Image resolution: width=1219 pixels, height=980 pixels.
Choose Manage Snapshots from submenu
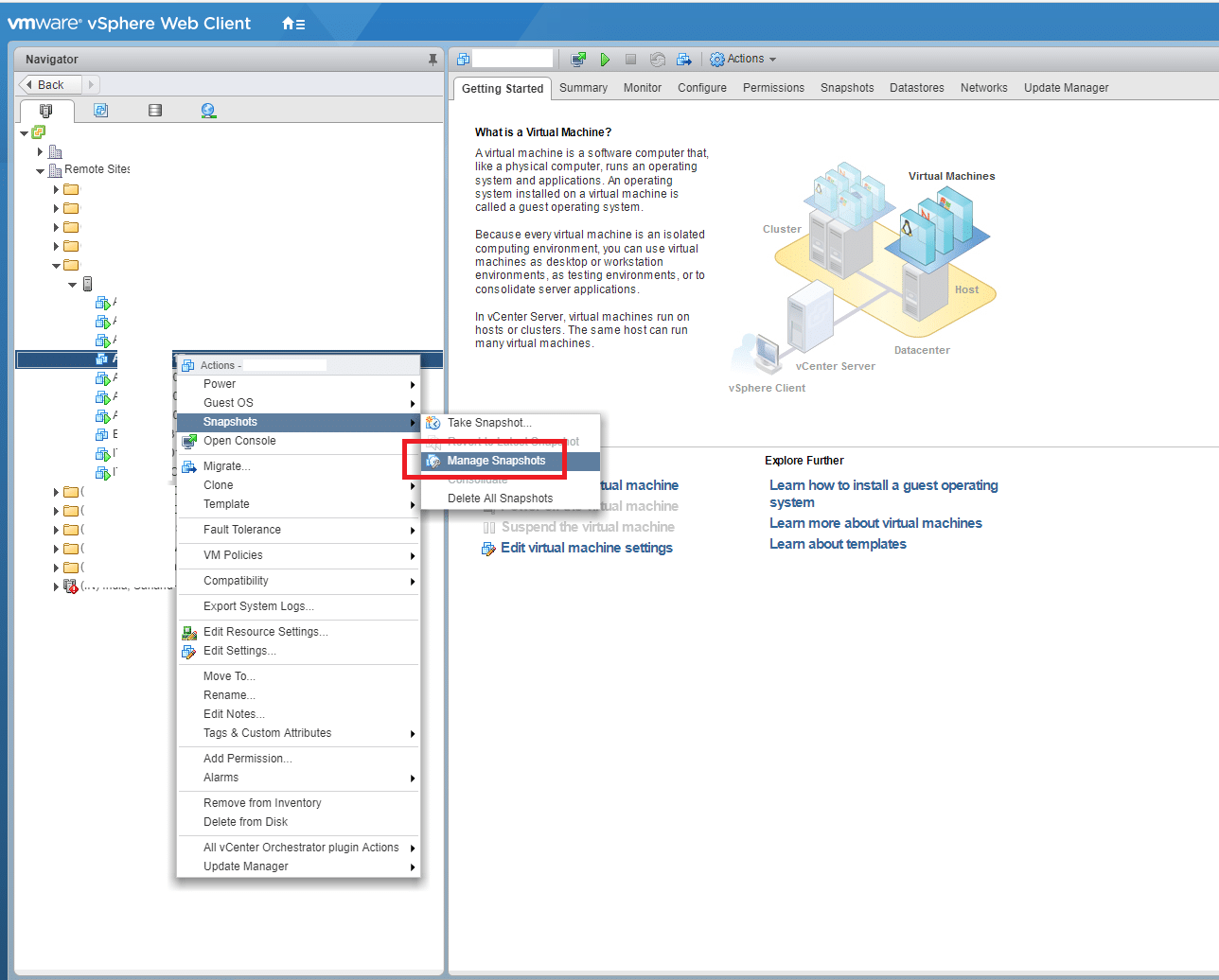[x=511, y=461]
